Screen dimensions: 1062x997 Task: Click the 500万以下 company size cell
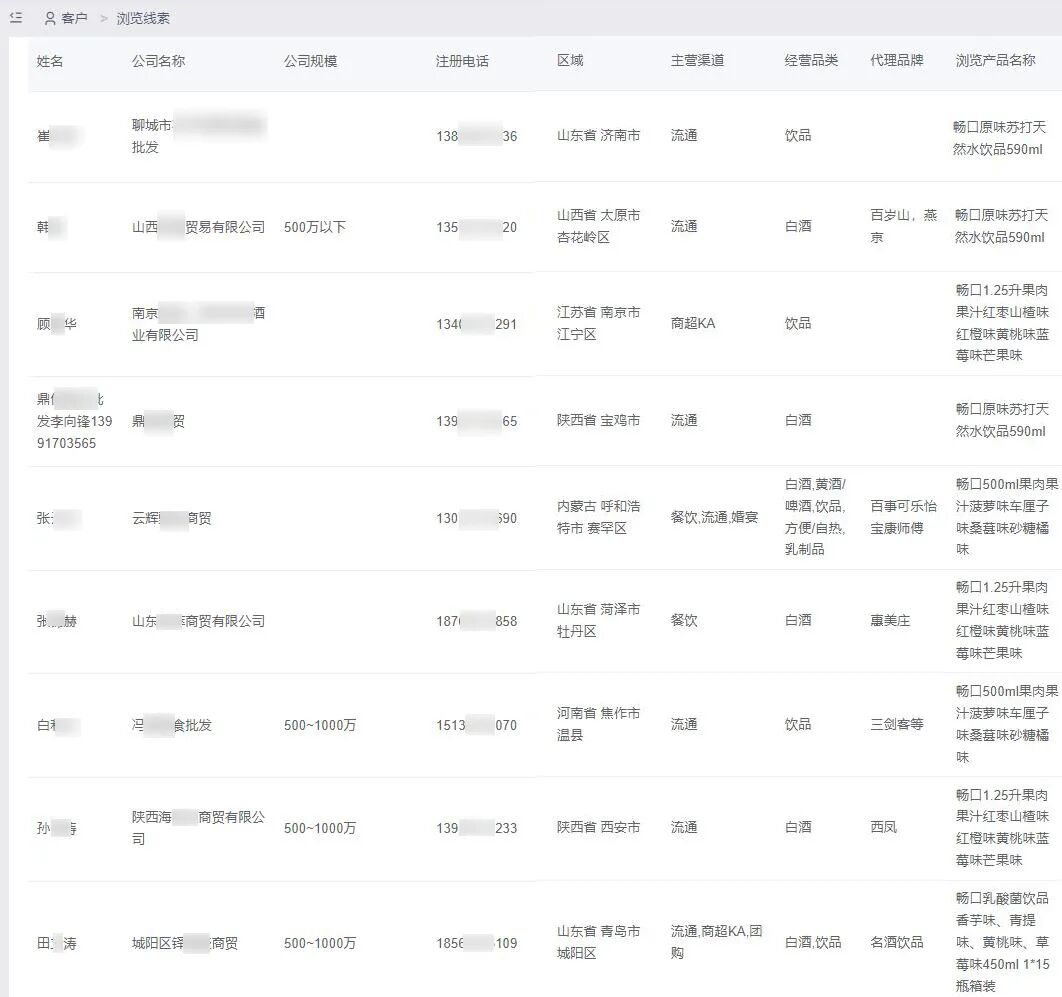315,227
